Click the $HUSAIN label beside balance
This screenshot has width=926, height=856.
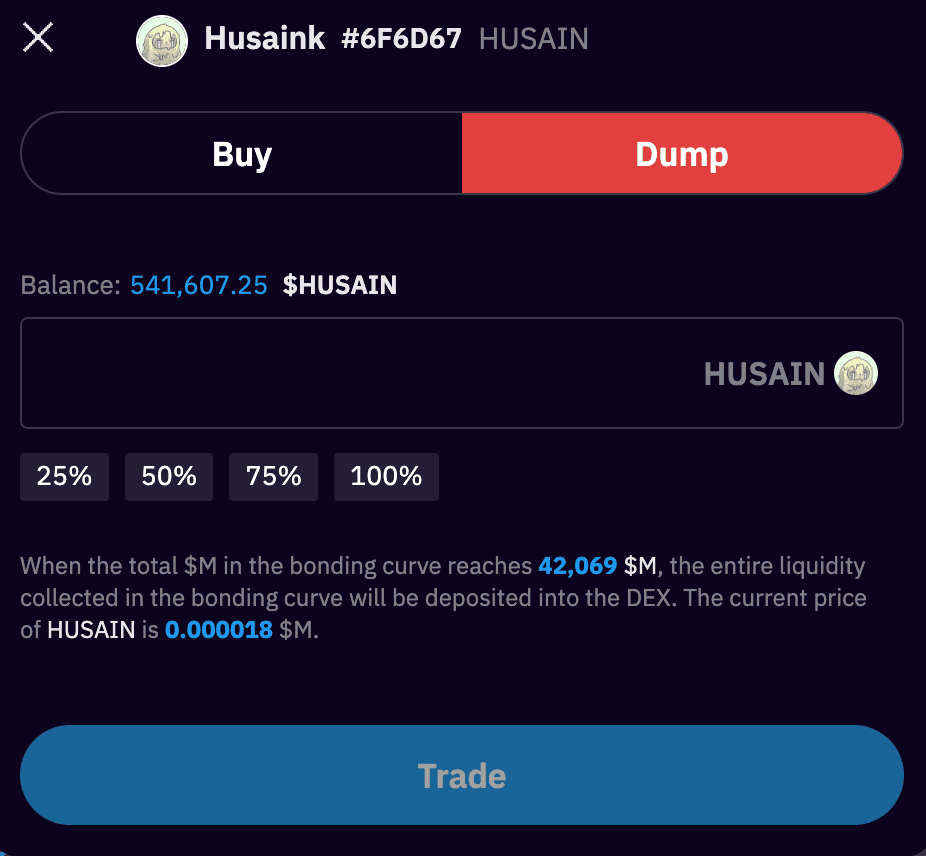(340, 285)
